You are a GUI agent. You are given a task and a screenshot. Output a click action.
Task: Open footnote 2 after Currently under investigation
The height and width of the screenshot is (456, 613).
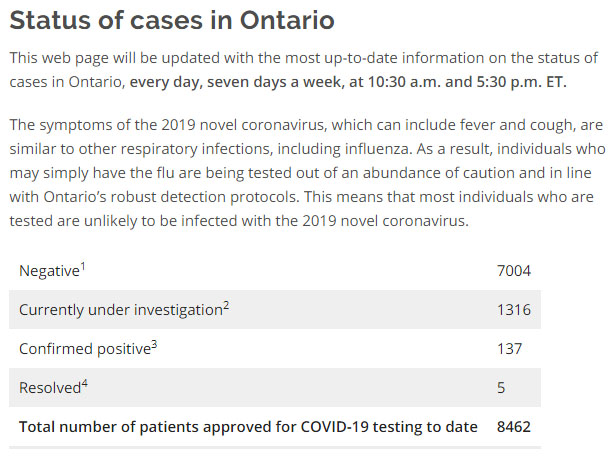point(226,304)
